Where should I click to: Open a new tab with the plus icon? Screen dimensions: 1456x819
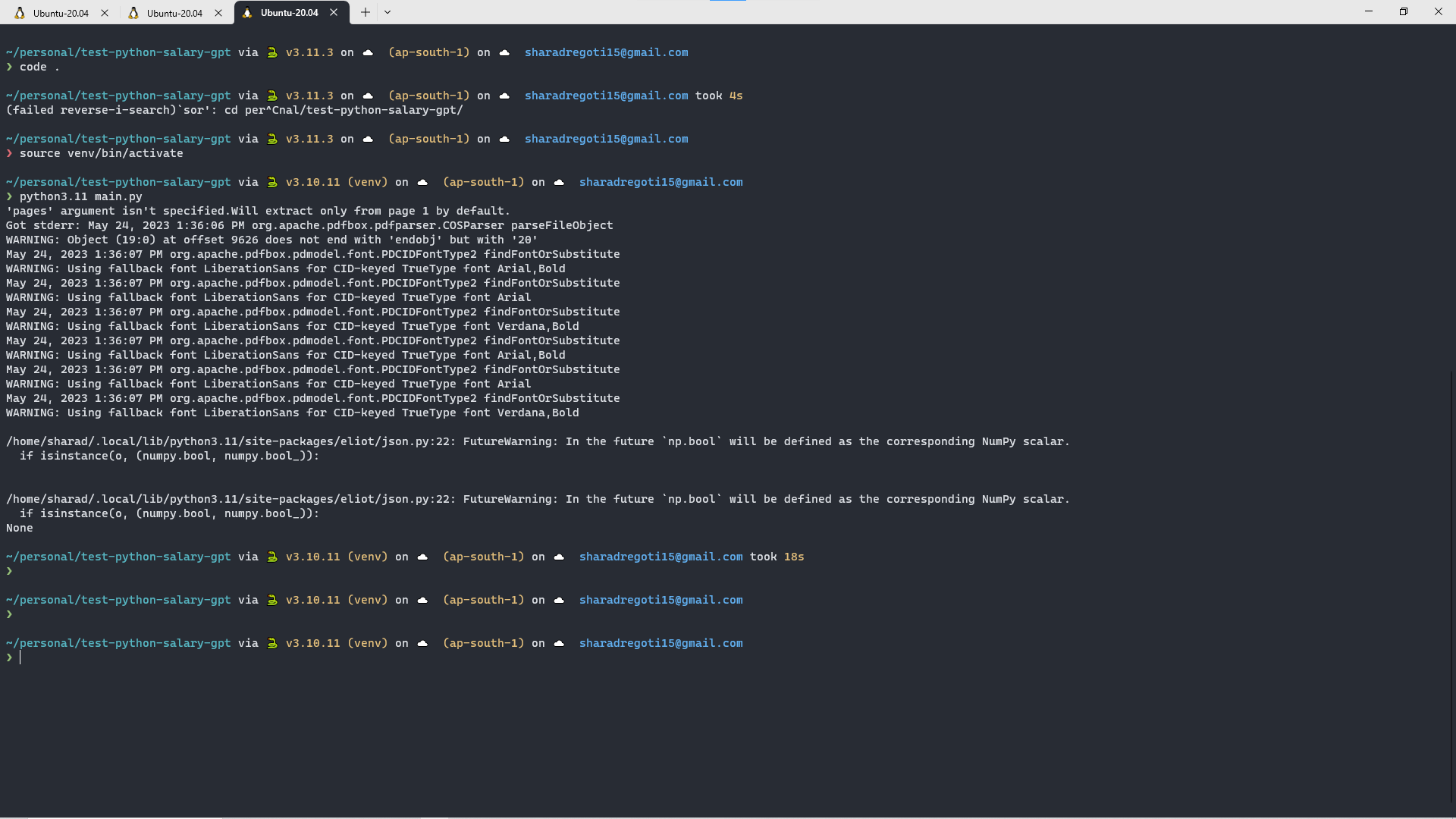[x=365, y=12]
